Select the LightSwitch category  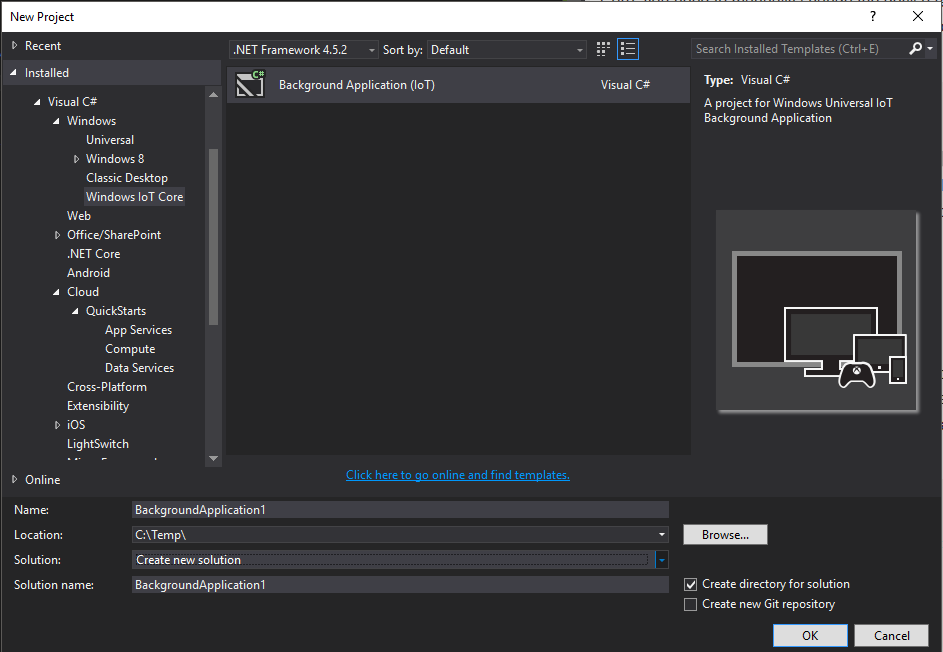[98, 444]
